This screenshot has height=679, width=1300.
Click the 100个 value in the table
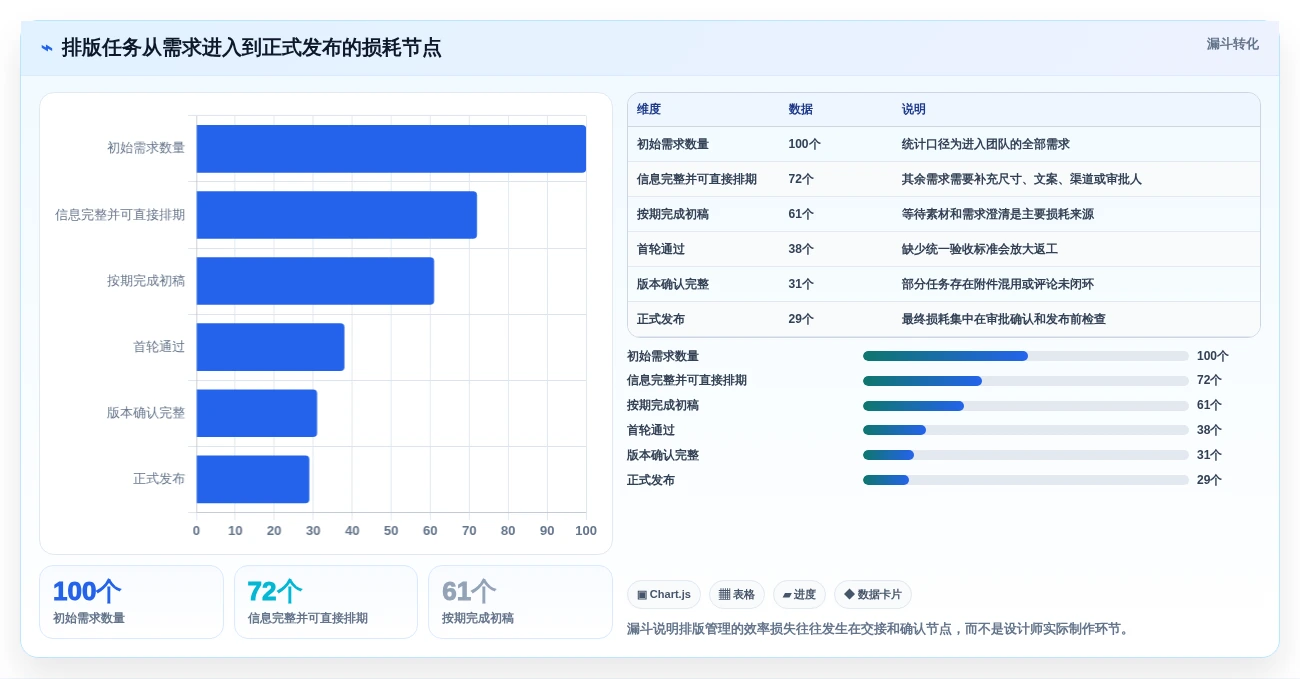click(804, 144)
